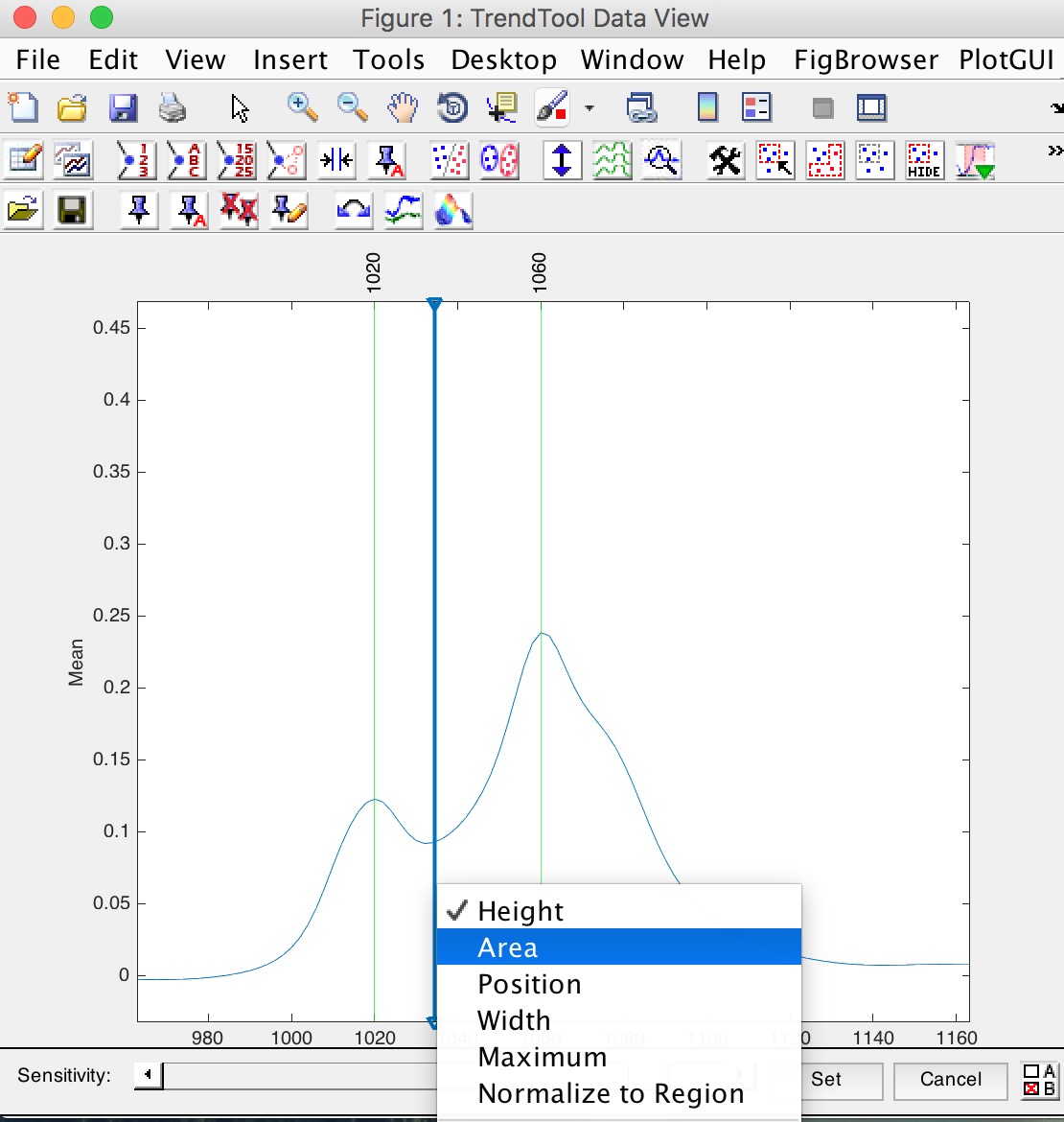The image size is (1064, 1122).
Task: Choose Area from the context menu
Action: click(x=508, y=947)
